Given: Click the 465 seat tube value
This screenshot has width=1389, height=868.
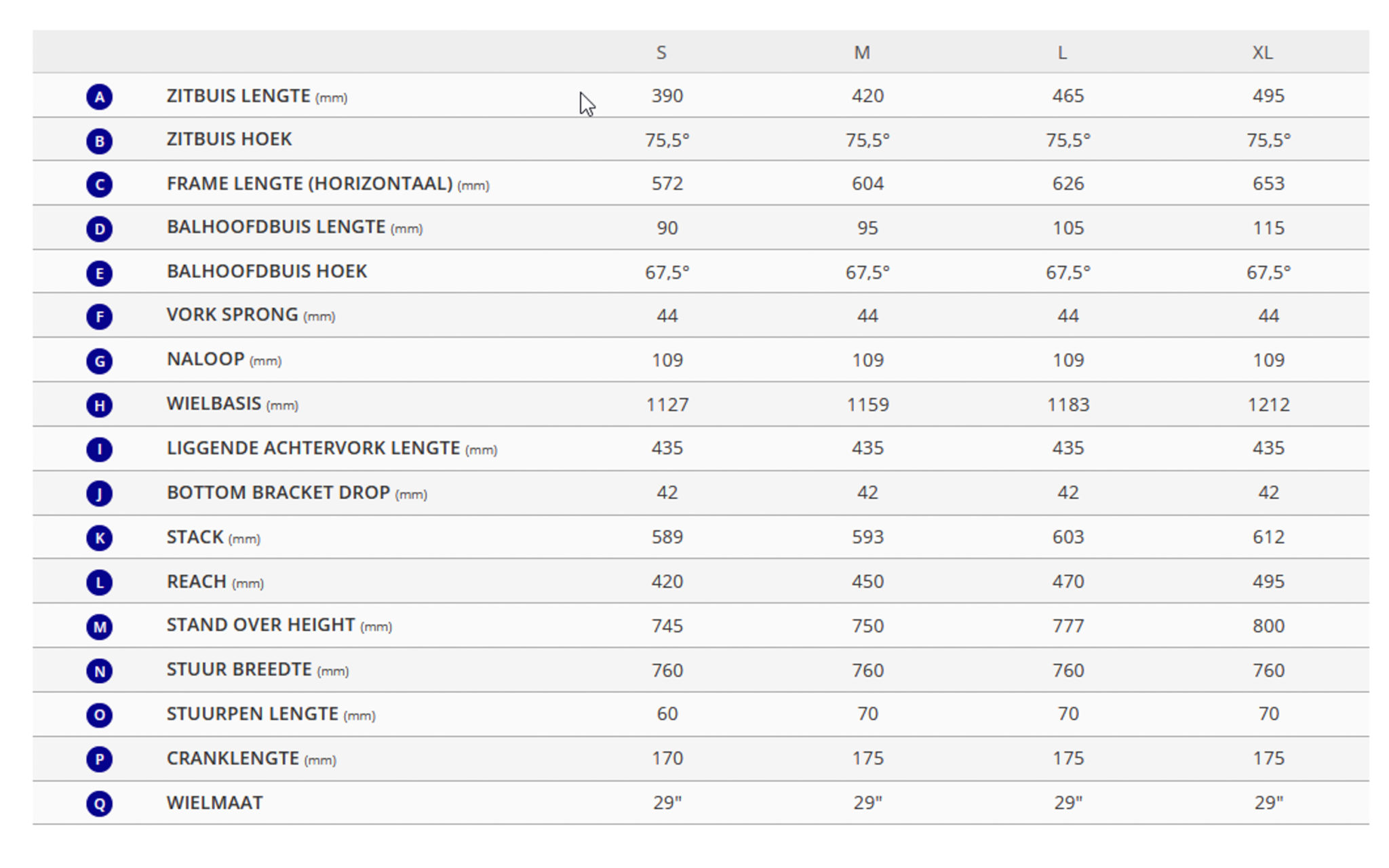Looking at the screenshot, I should (x=1068, y=96).
